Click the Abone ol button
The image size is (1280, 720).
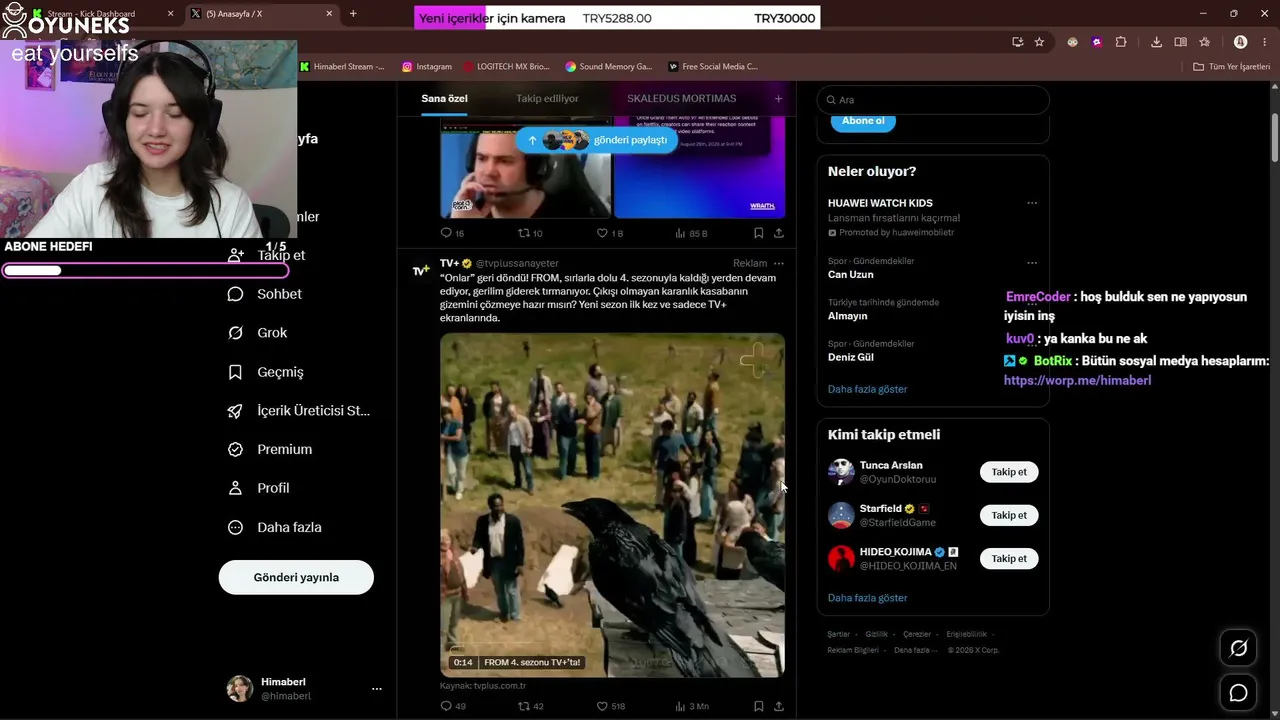pos(863,121)
